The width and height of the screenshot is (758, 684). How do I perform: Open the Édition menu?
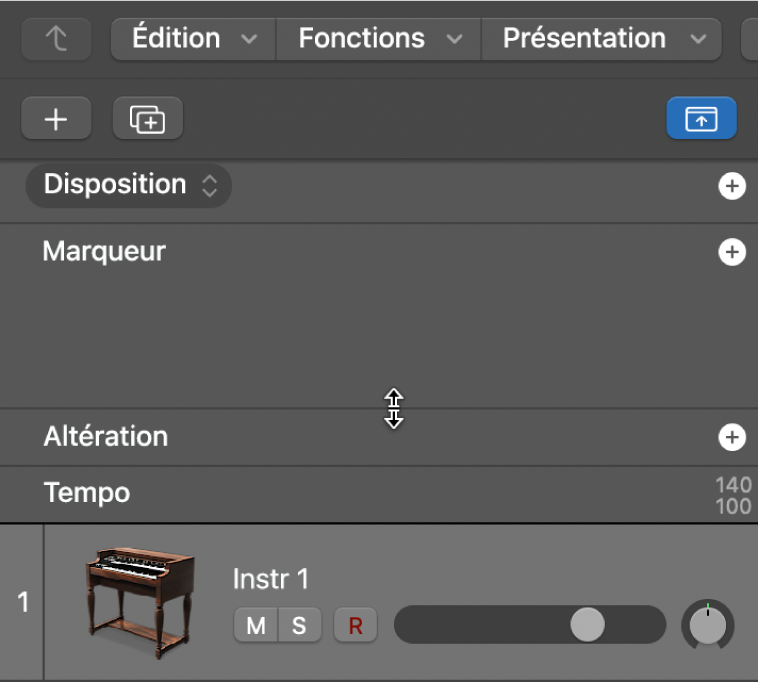tap(193, 39)
